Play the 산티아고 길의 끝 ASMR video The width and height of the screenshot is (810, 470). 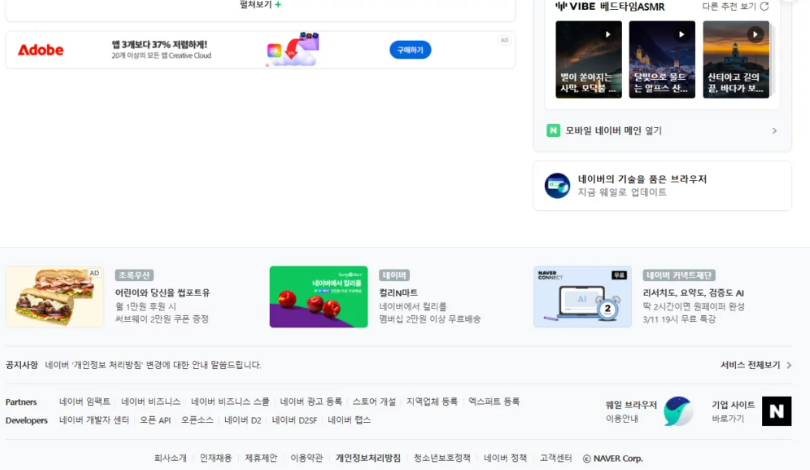[755, 35]
